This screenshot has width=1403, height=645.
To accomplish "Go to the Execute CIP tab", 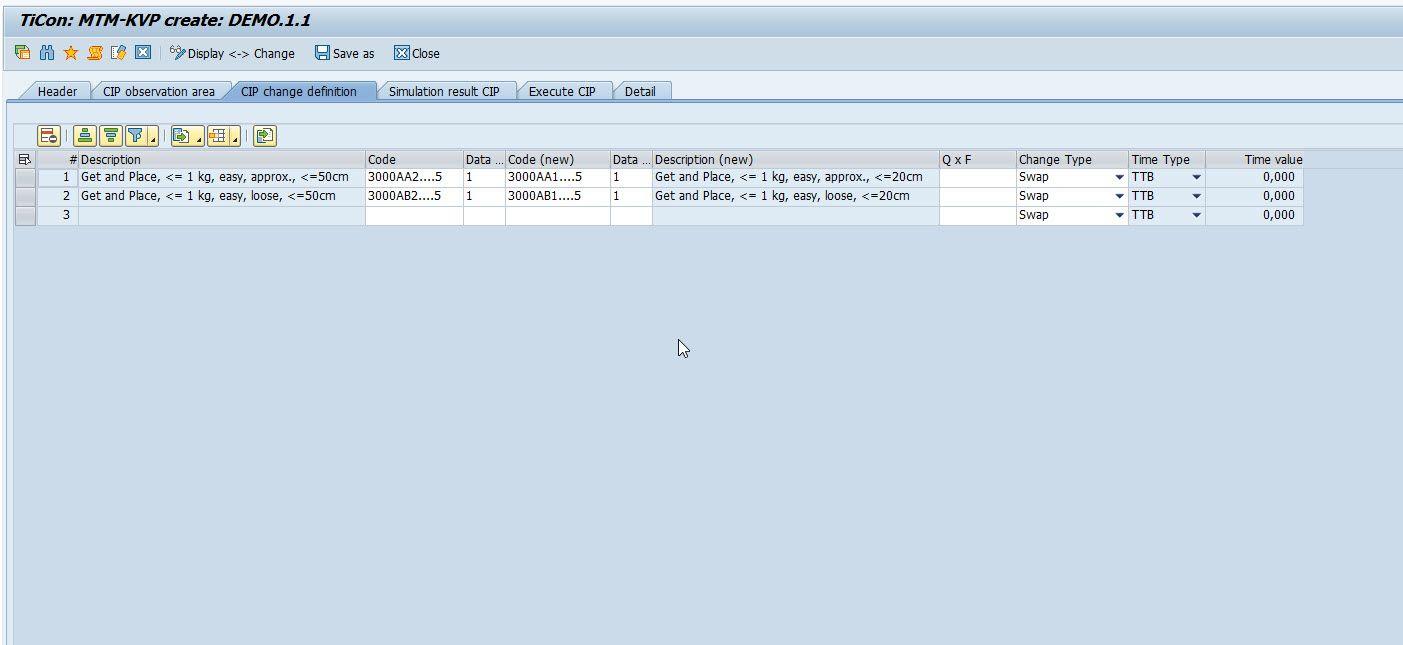I will [561, 91].
